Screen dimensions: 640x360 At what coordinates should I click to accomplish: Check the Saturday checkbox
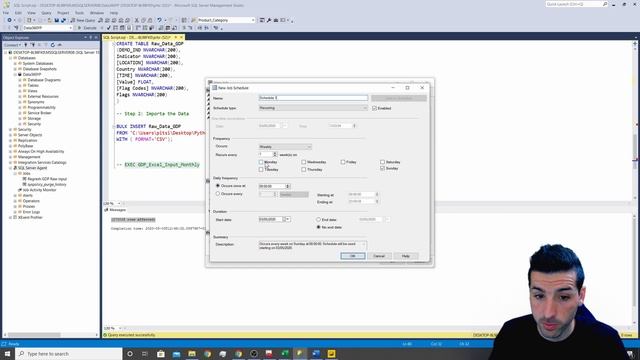coord(382,162)
